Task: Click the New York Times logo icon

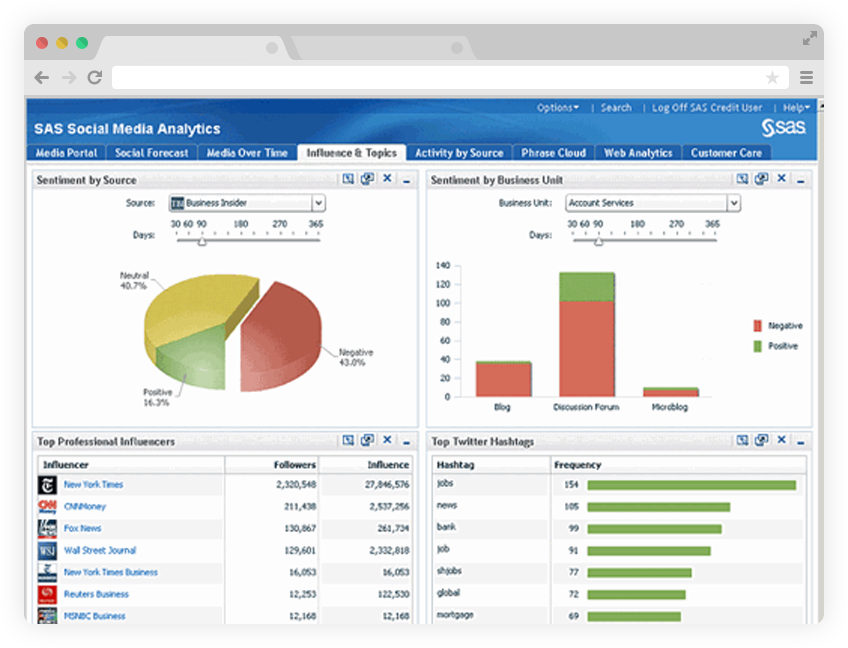Action: tap(48, 485)
